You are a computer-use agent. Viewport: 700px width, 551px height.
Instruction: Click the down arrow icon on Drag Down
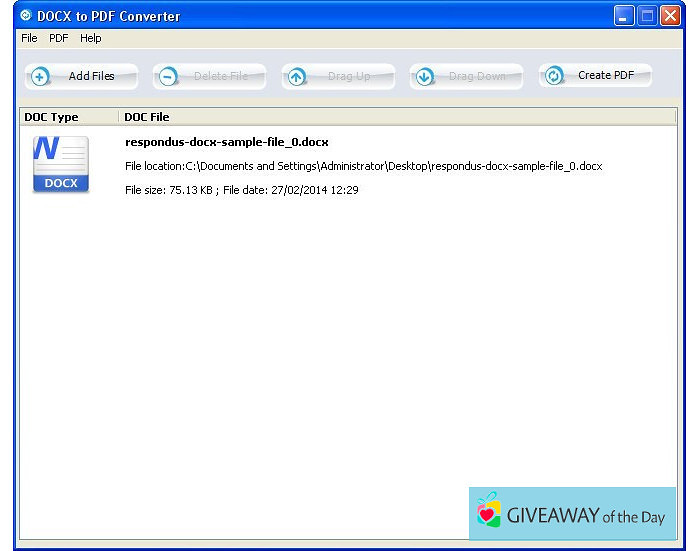pyautogui.click(x=425, y=76)
